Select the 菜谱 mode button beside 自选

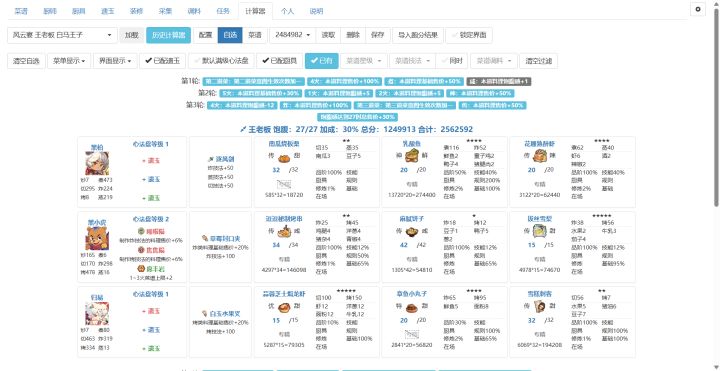point(255,35)
